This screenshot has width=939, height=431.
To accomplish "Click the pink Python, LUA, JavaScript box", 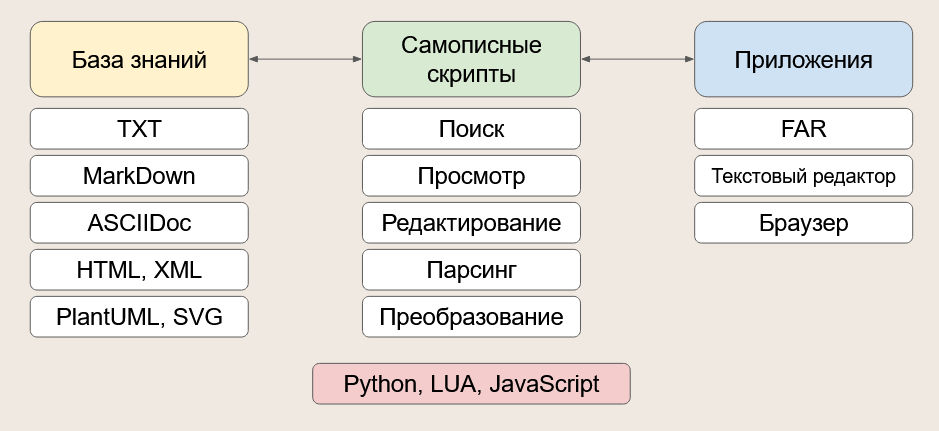I will click(471, 384).
